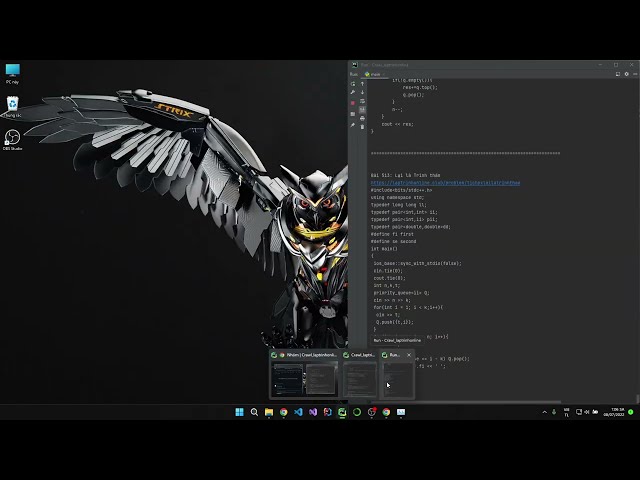Image resolution: width=640 pixels, height=480 pixels.
Task: Open the IntelliJ IDEA taskbar icon
Action: (x=328, y=412)
